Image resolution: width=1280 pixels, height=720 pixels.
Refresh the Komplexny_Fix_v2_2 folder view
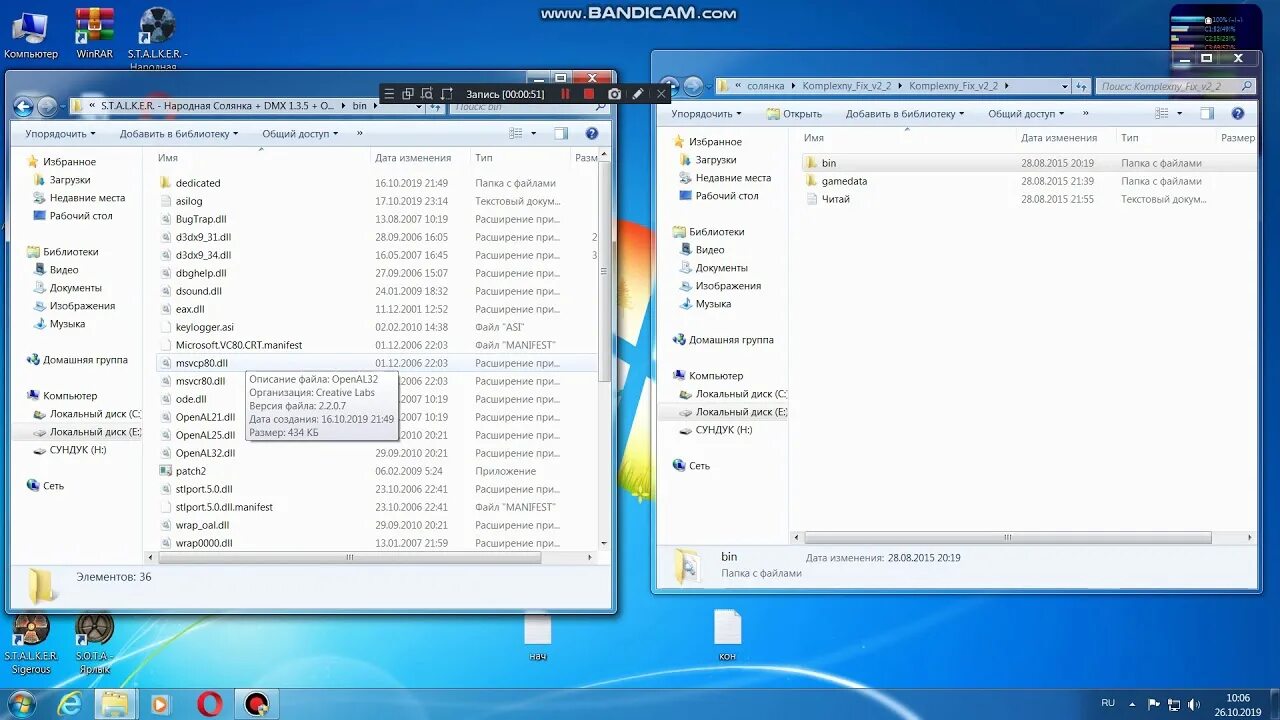point(1081,86)
